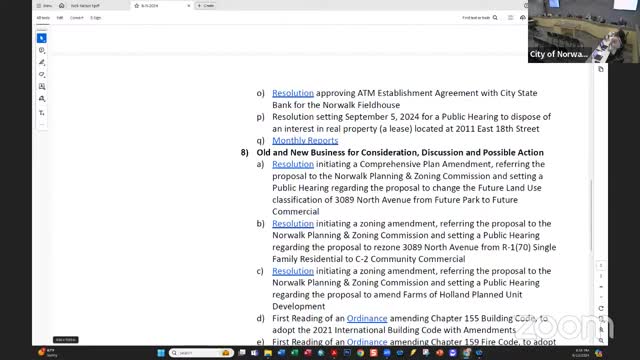Screen dimensions: 640x360
Task: Open Resolution link for Comprehensive Plan Amendment
Action: [293, 164]
